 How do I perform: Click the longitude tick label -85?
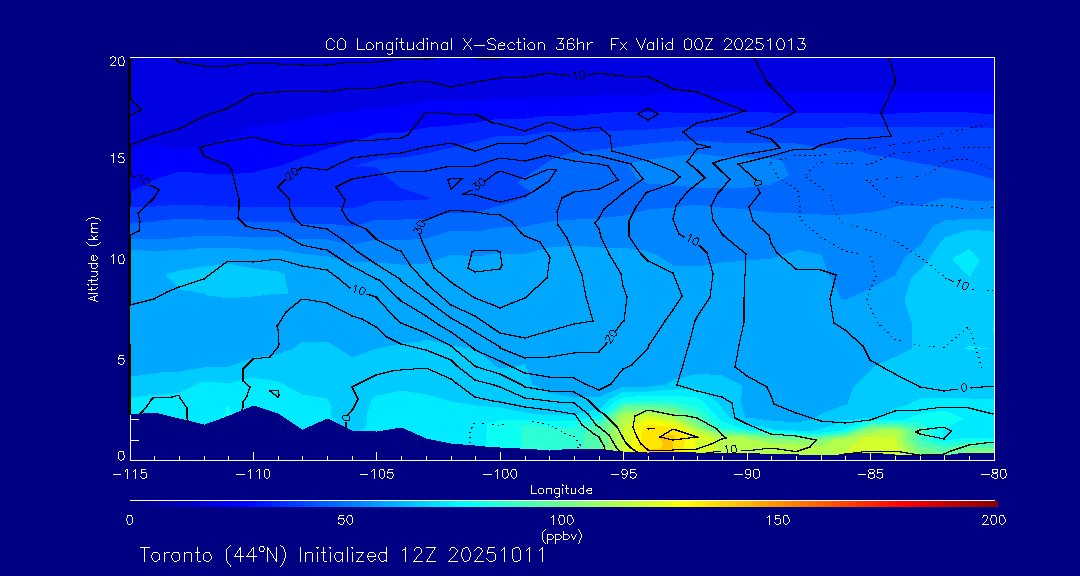click(x=871, y=474)
